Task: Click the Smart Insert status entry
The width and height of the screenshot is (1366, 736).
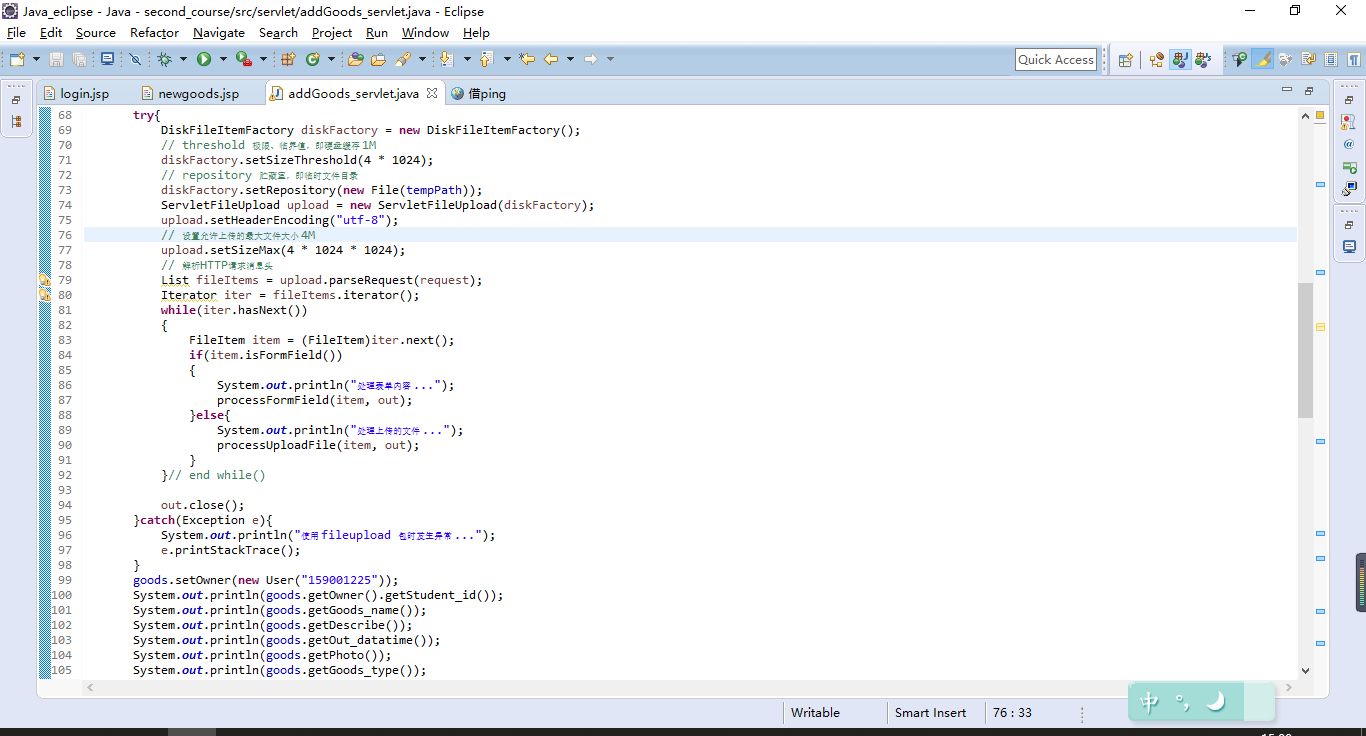Action: pyautogui.click(x=931, y=713)
